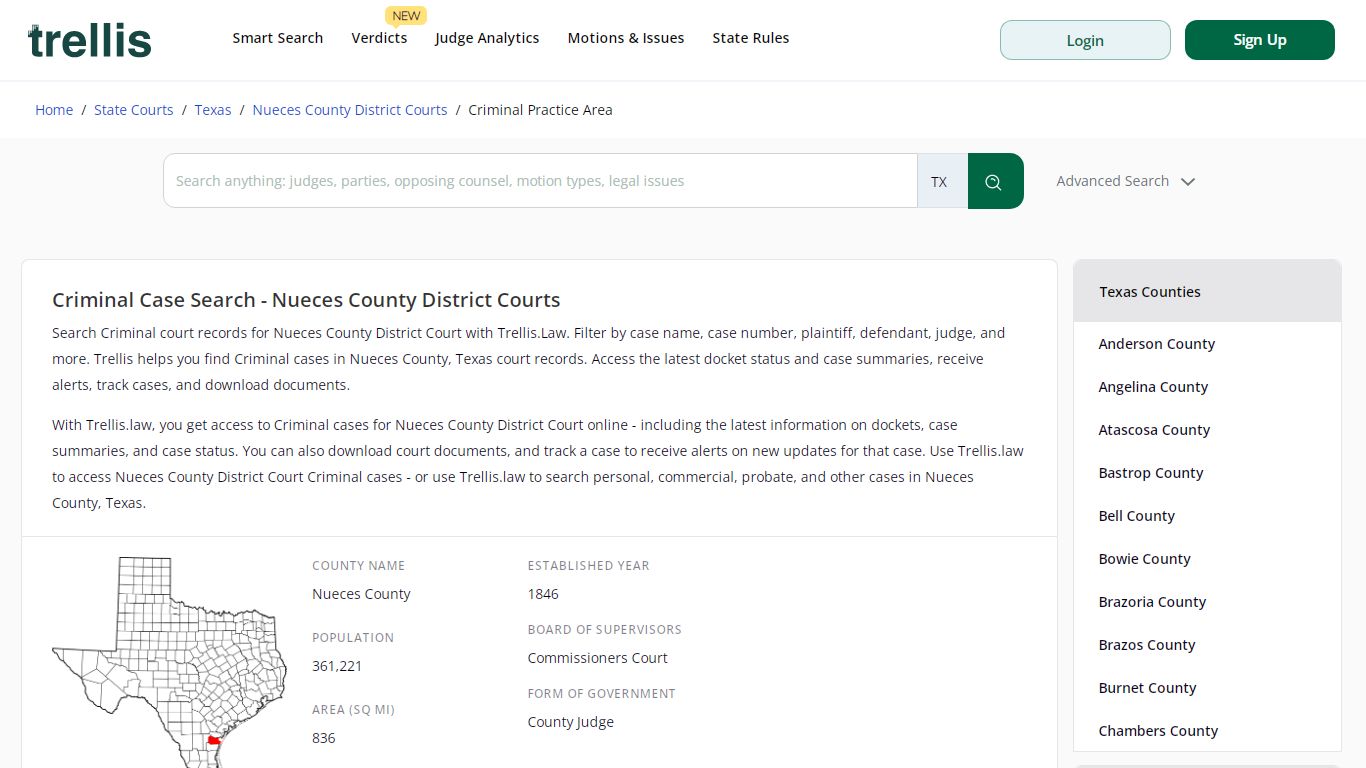Open the TX state selector

click(942, 181)
